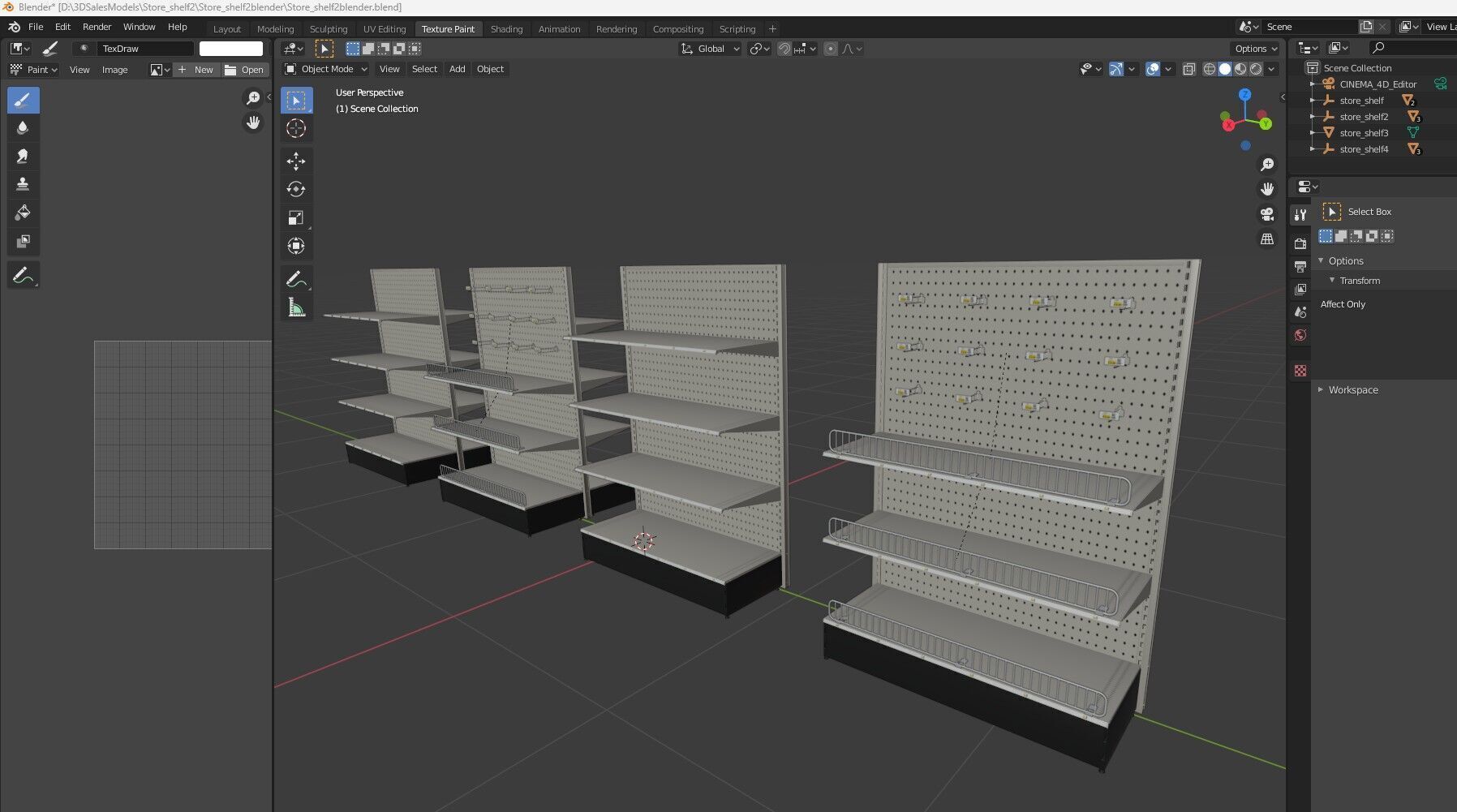Switch to wireframe viewport shading
This screenshot has width=1457, height=812.
click(1210, 69)
